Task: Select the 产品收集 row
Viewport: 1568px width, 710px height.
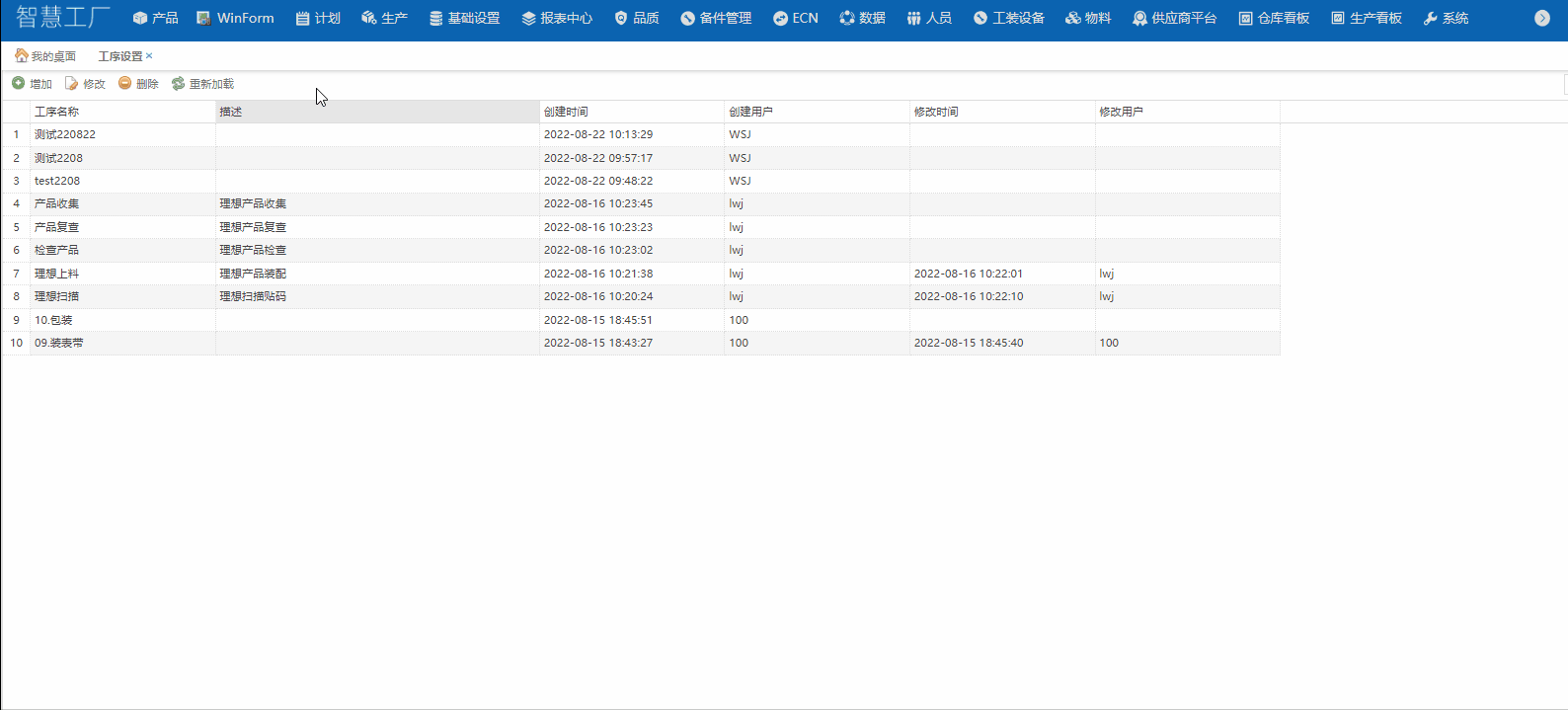Action: (x=57, y=203)
